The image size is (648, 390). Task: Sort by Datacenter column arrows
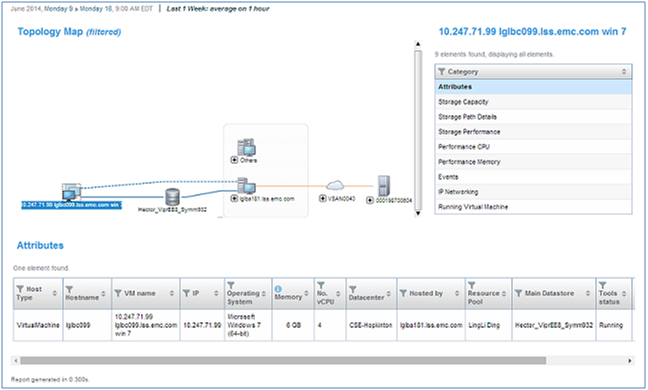pos(388,293)
